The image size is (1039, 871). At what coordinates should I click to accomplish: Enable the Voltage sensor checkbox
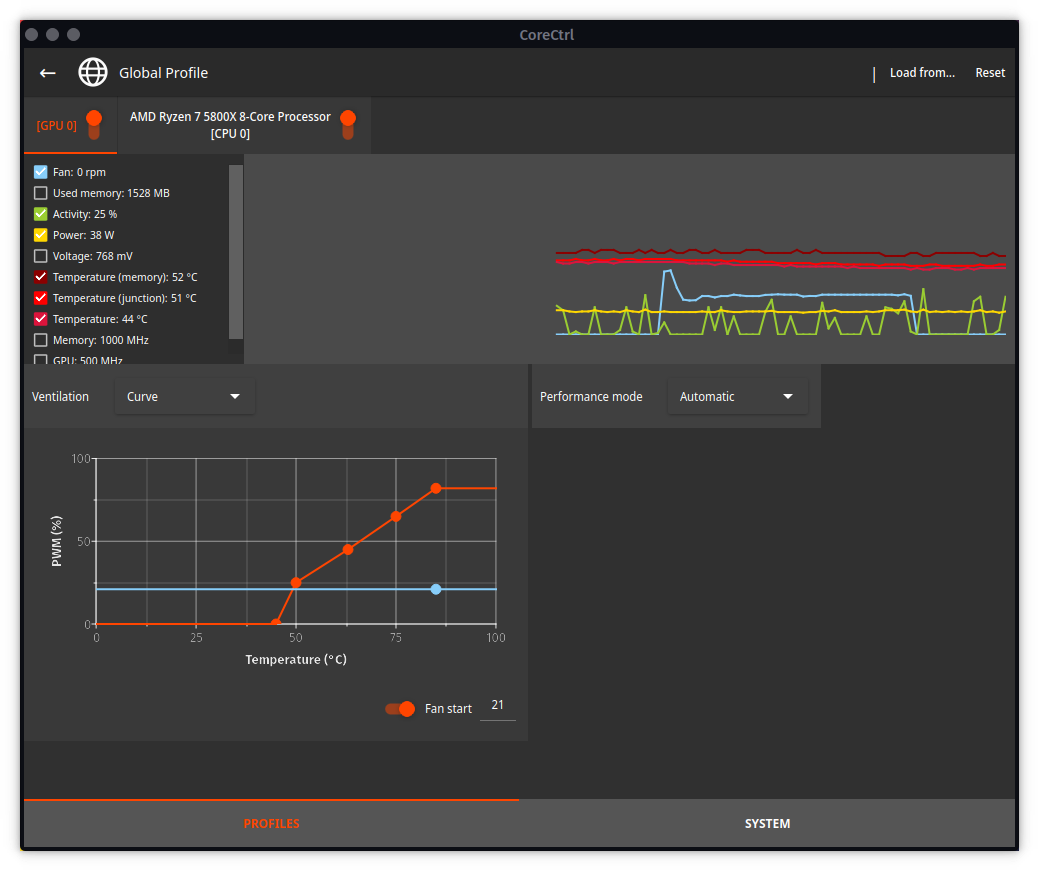tap(40, 256)
